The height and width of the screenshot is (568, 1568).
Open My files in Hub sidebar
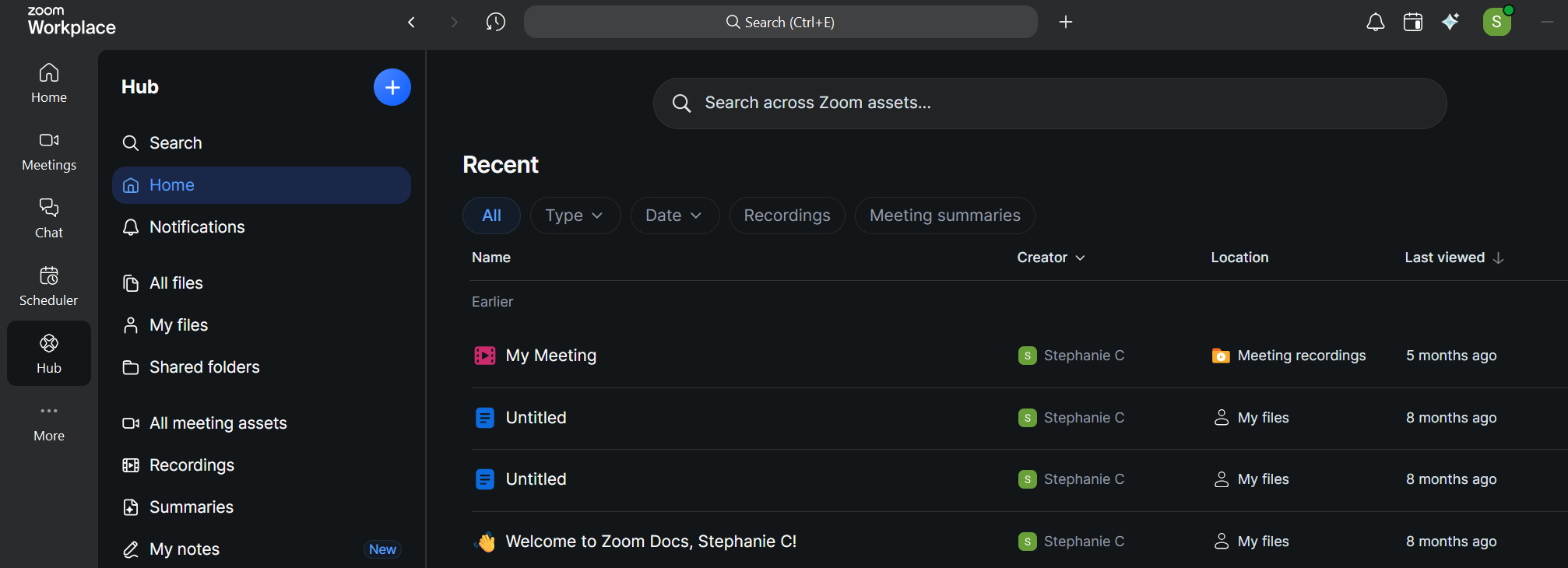point(262,325)
